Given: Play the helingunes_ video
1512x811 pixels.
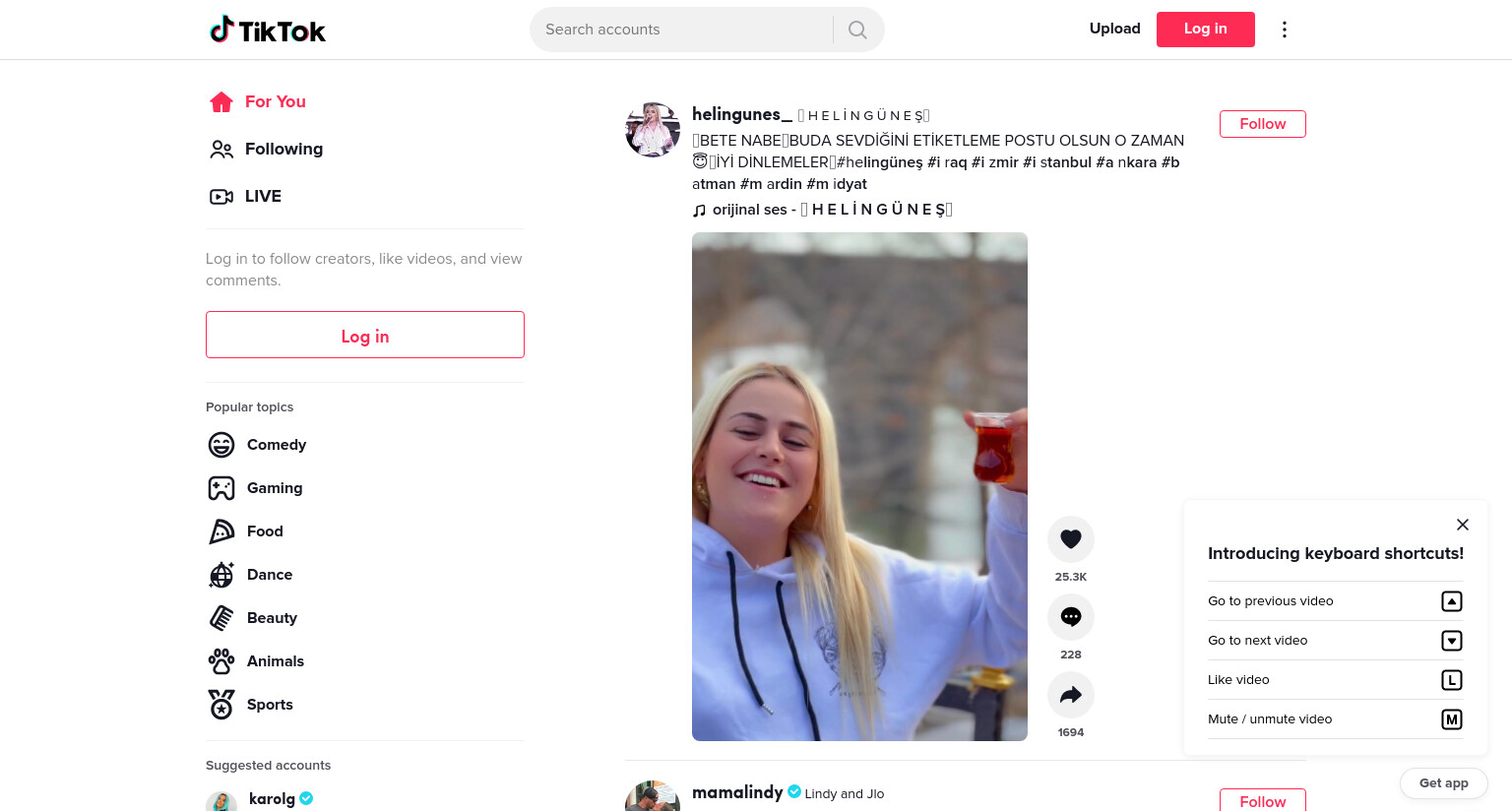Looking at the screenshot, I should coord(859,486).
